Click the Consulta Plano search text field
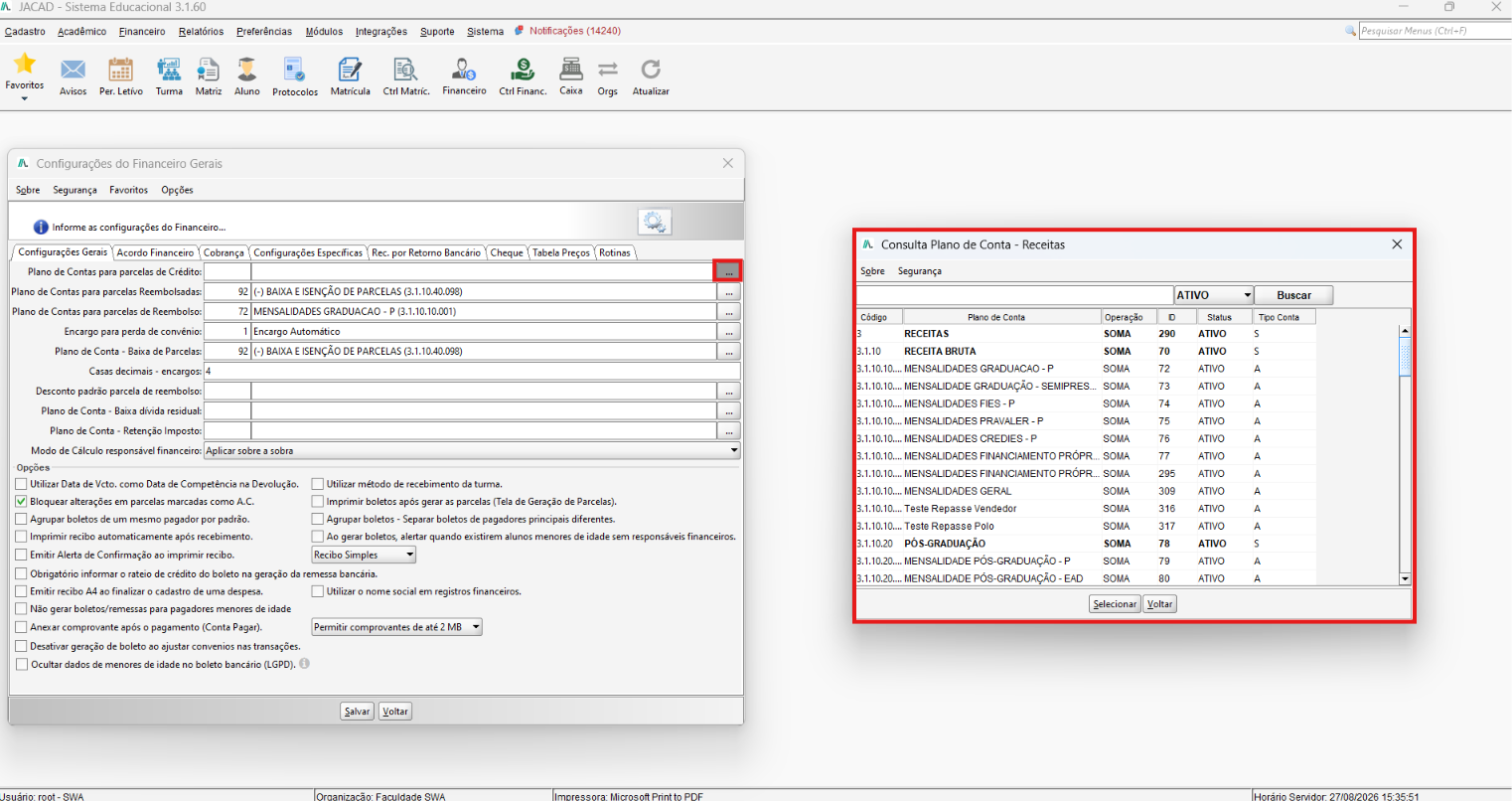 click(x=1014, y=295)
